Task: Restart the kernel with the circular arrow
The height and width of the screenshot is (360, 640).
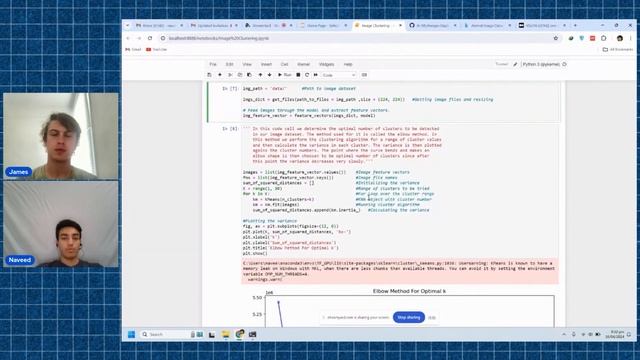Action: point(307,75)
